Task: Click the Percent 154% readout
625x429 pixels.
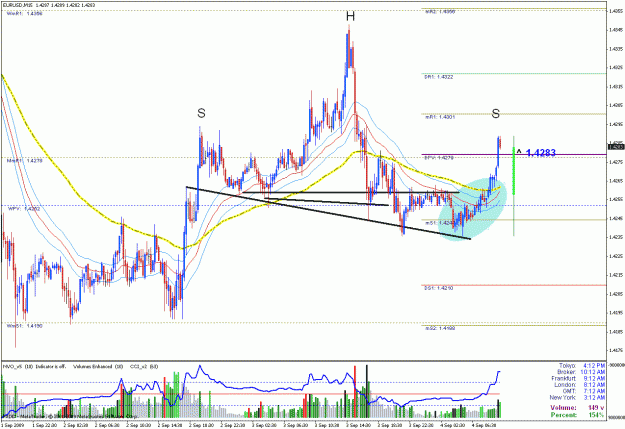Action: 578,415
